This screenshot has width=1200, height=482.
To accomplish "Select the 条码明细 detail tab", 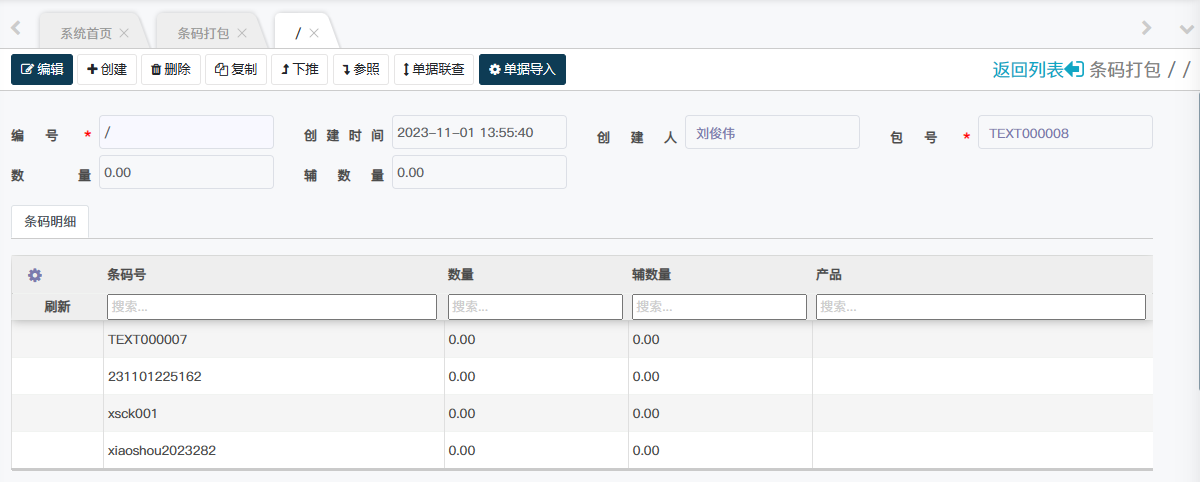I will (50, 222).
